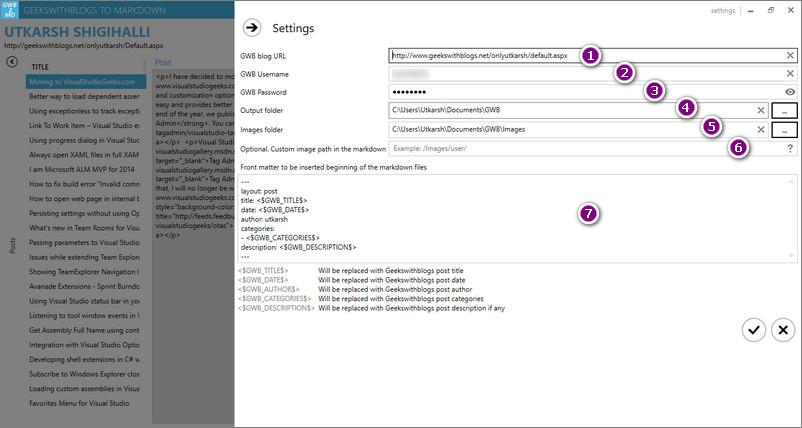Select post 'Using Visual Studio status bar'
This screenshot has width=802, height=428.
point(86,301)
